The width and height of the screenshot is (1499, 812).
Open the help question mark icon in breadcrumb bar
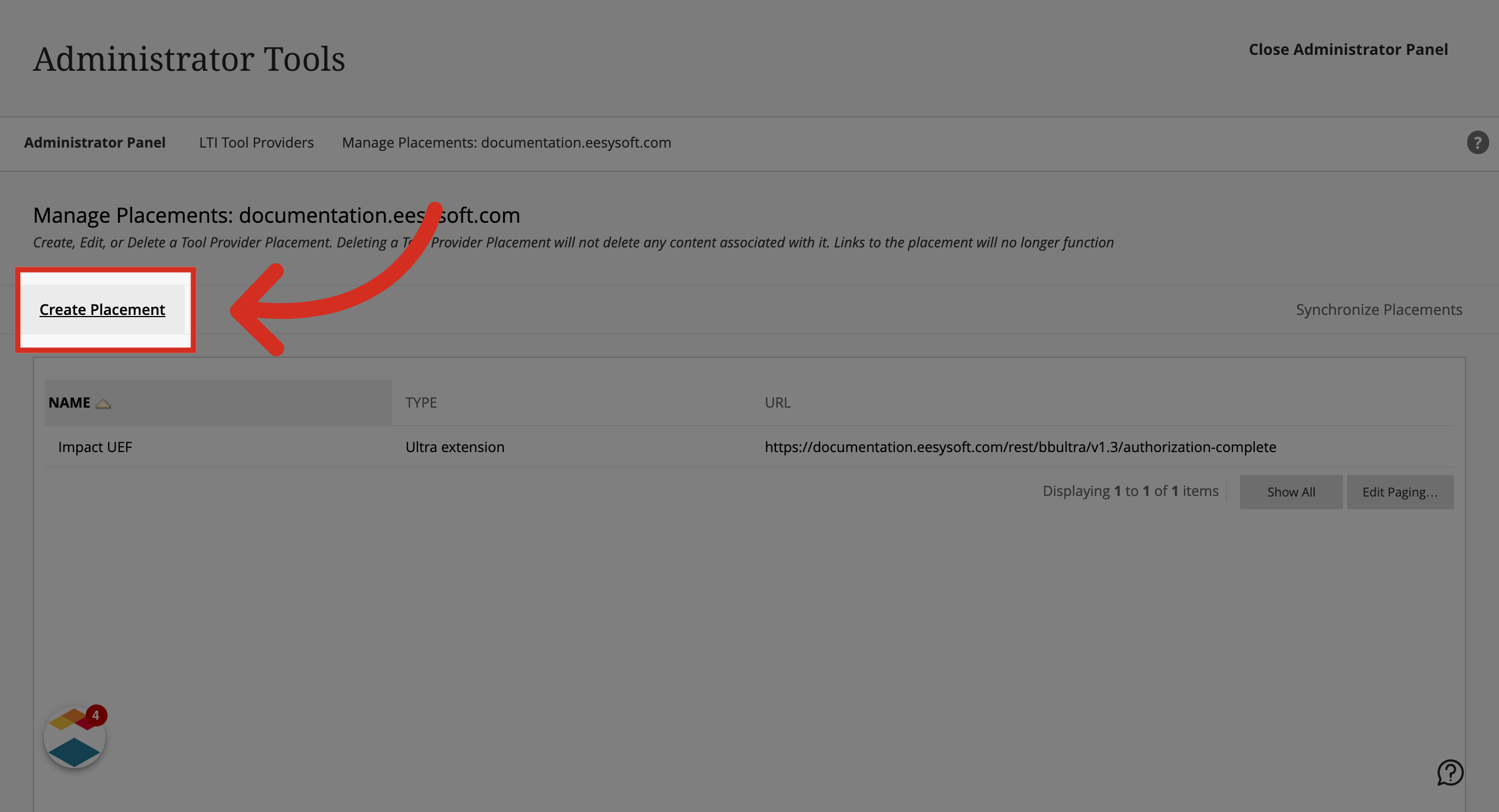1478,143
